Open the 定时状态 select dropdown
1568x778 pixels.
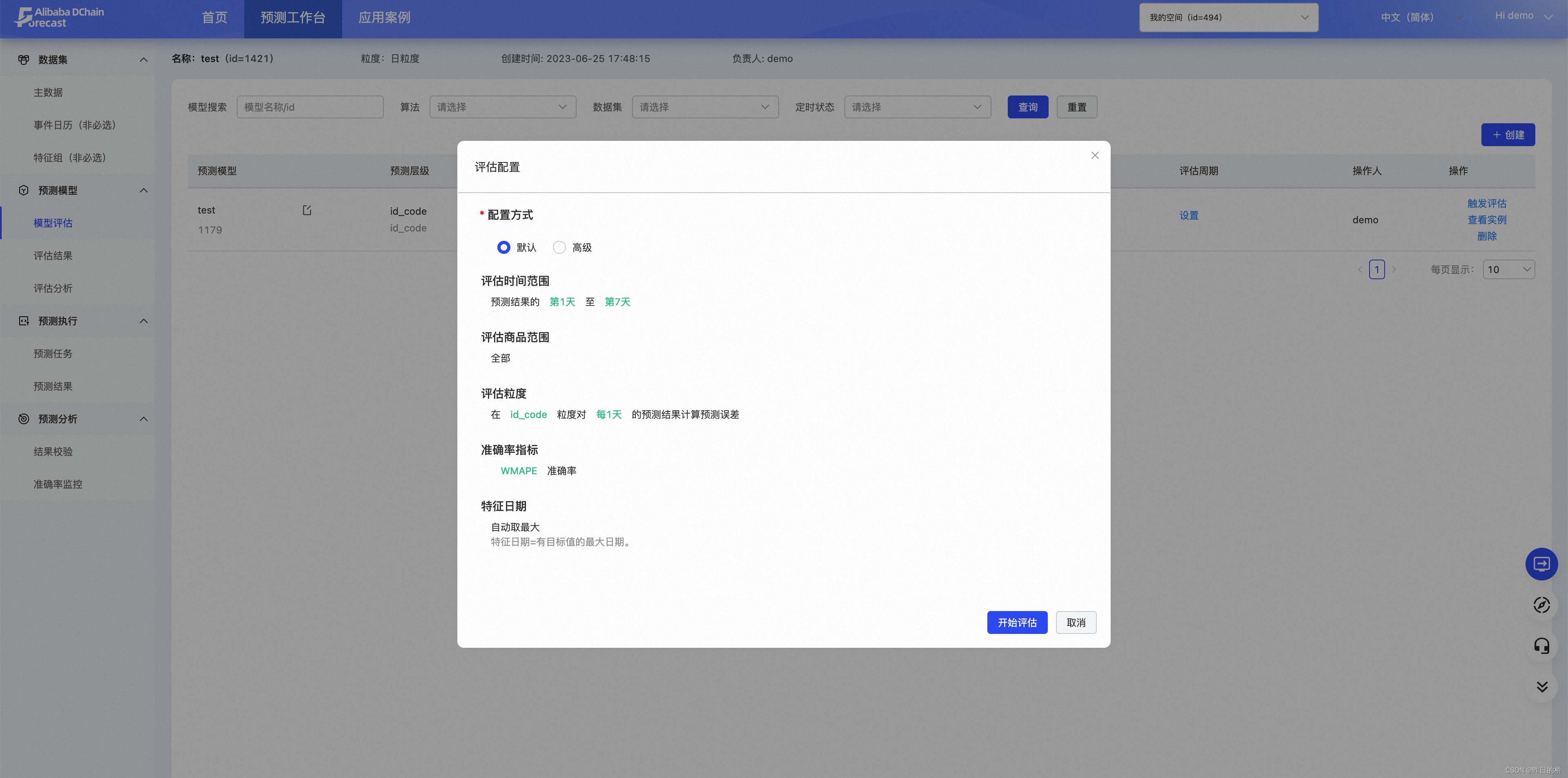pos(917,107)
